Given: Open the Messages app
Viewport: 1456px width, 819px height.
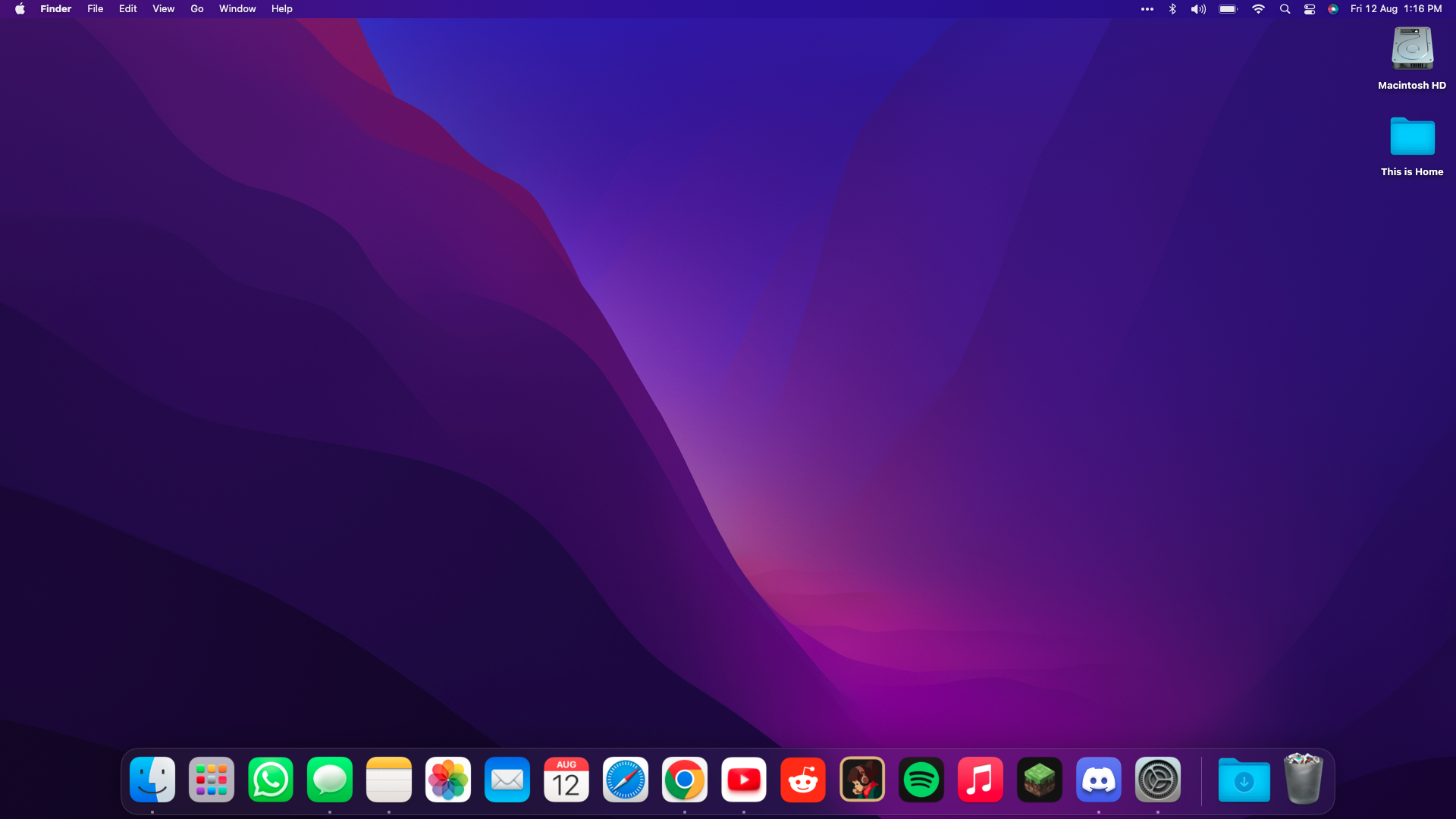Looking at the screenshot, I should pyautogui.click(x=330, y=780).
